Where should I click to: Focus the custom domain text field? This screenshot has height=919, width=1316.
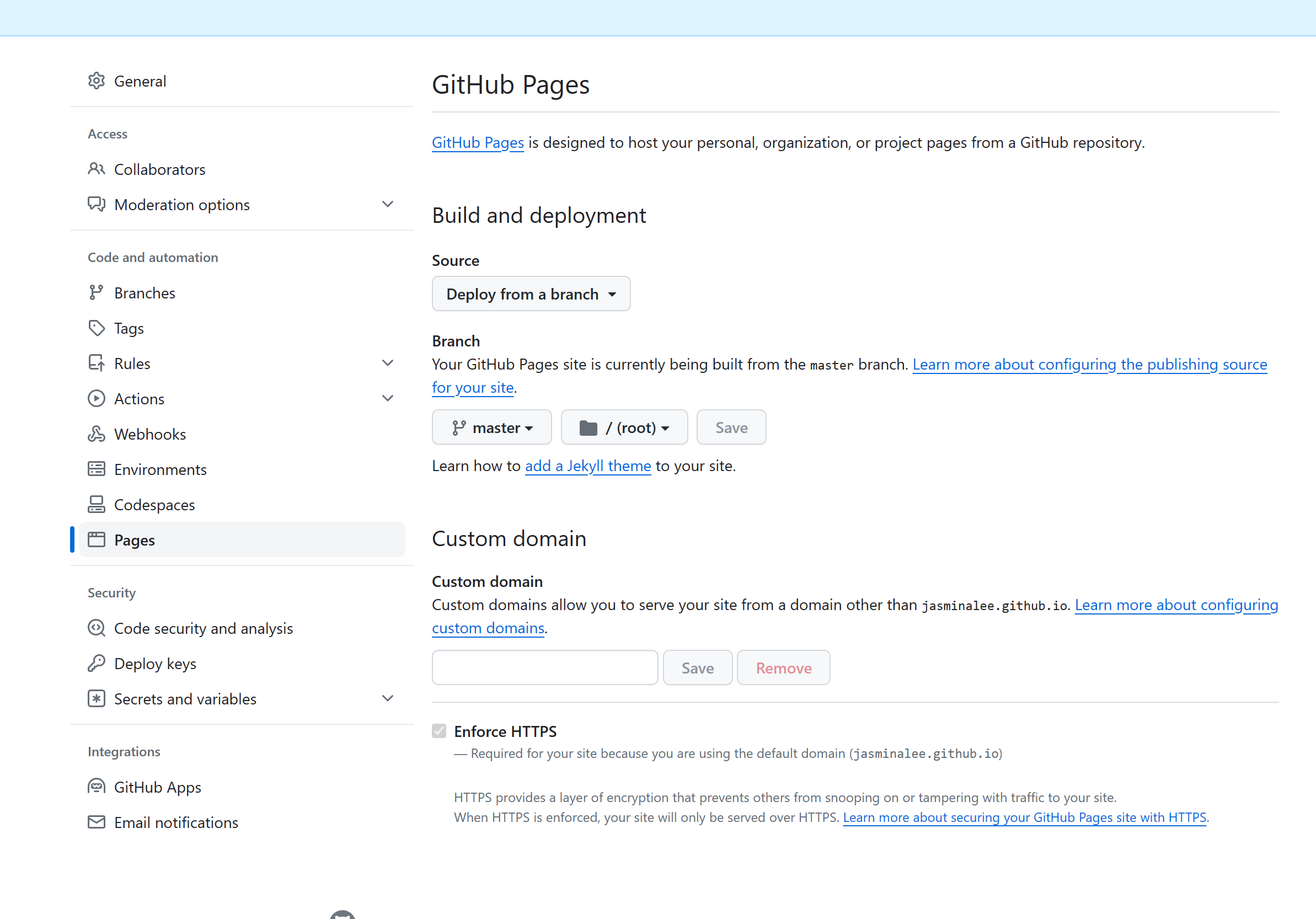(x=545, y=668)
